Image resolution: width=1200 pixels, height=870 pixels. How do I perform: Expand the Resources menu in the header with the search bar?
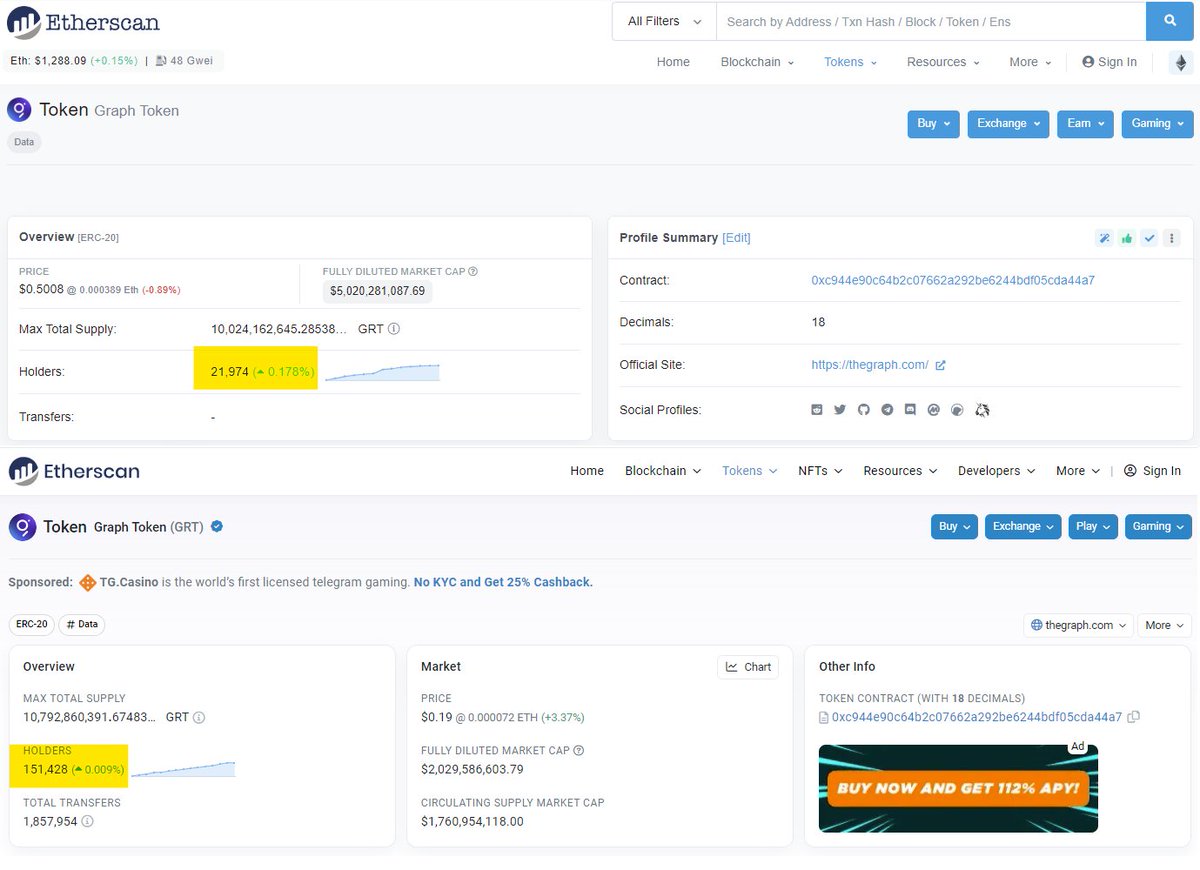(x=943, y=62)
